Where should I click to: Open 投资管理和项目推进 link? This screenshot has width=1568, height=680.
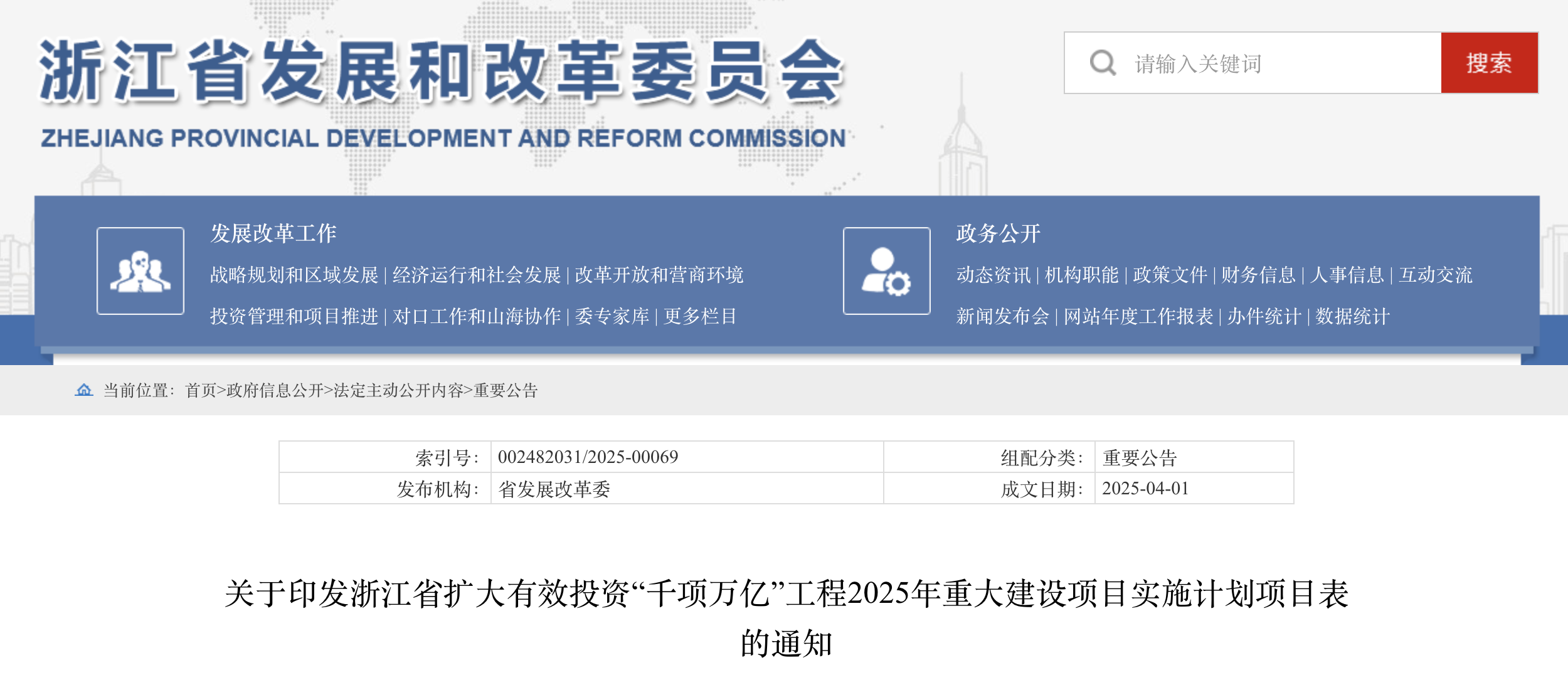[x=294, y=316]
